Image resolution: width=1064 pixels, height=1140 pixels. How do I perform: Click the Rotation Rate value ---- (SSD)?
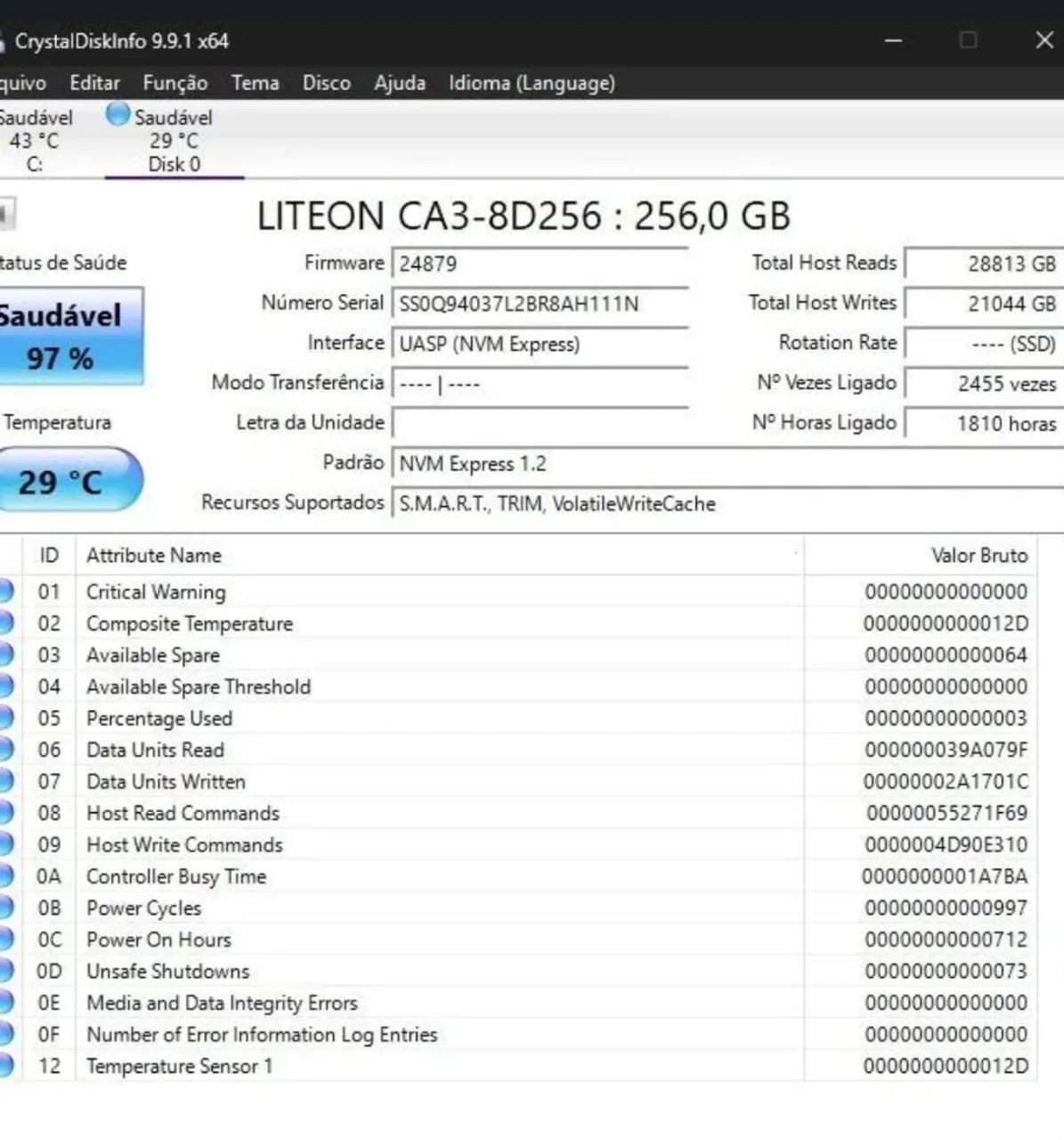point(984,344)
